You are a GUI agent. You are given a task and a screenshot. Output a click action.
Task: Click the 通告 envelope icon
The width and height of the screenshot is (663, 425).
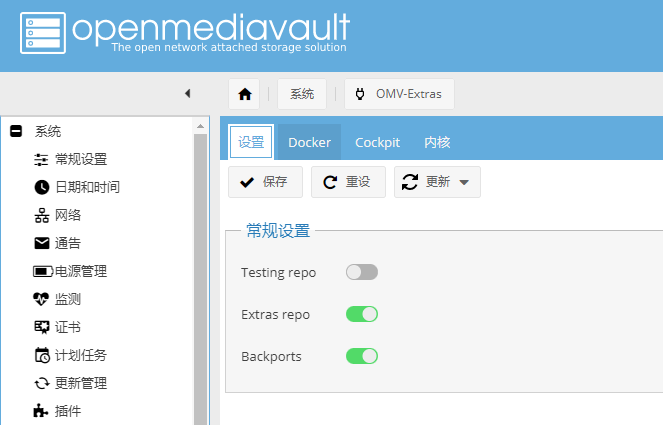[41, 243]
